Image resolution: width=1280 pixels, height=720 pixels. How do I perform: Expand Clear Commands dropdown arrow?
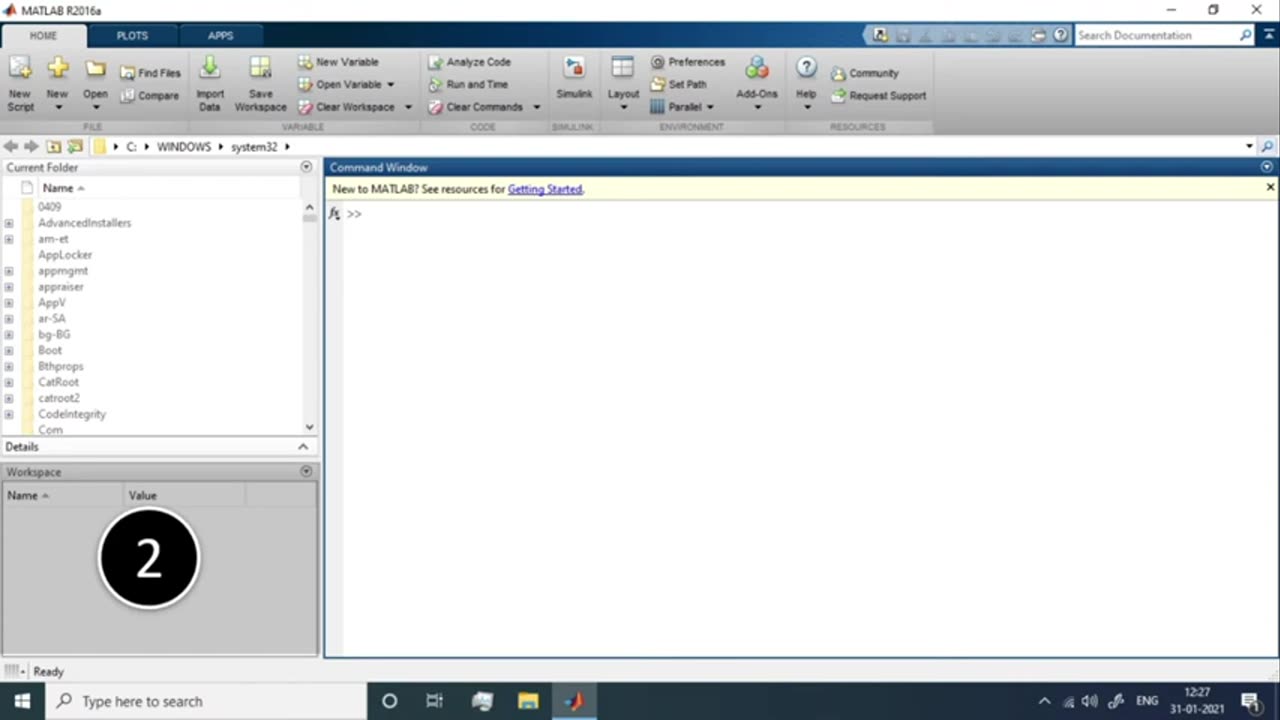click(536, 107)
